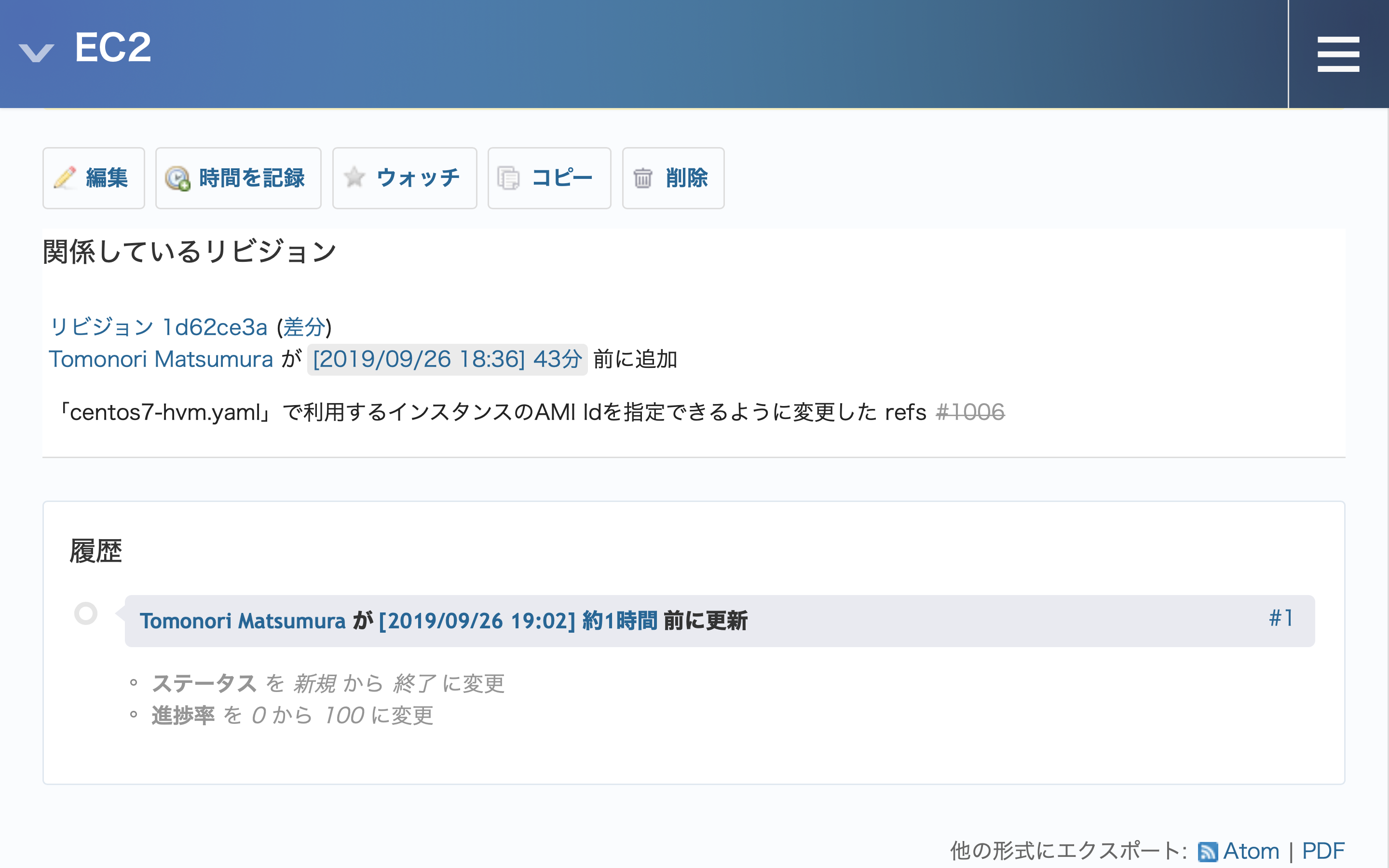Open the closed issue #1006

pos(971,412)
